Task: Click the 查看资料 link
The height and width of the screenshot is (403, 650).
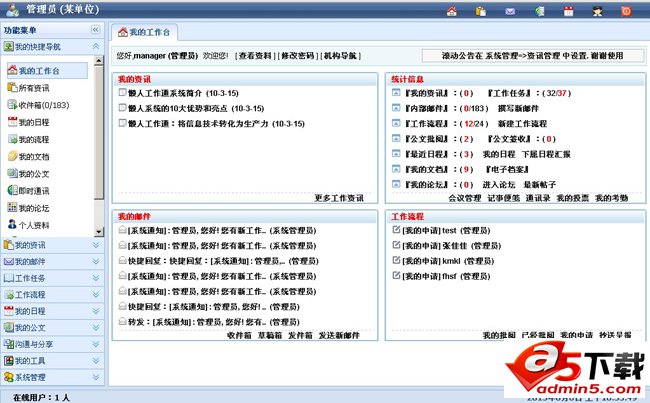Action: pos(255,56)
